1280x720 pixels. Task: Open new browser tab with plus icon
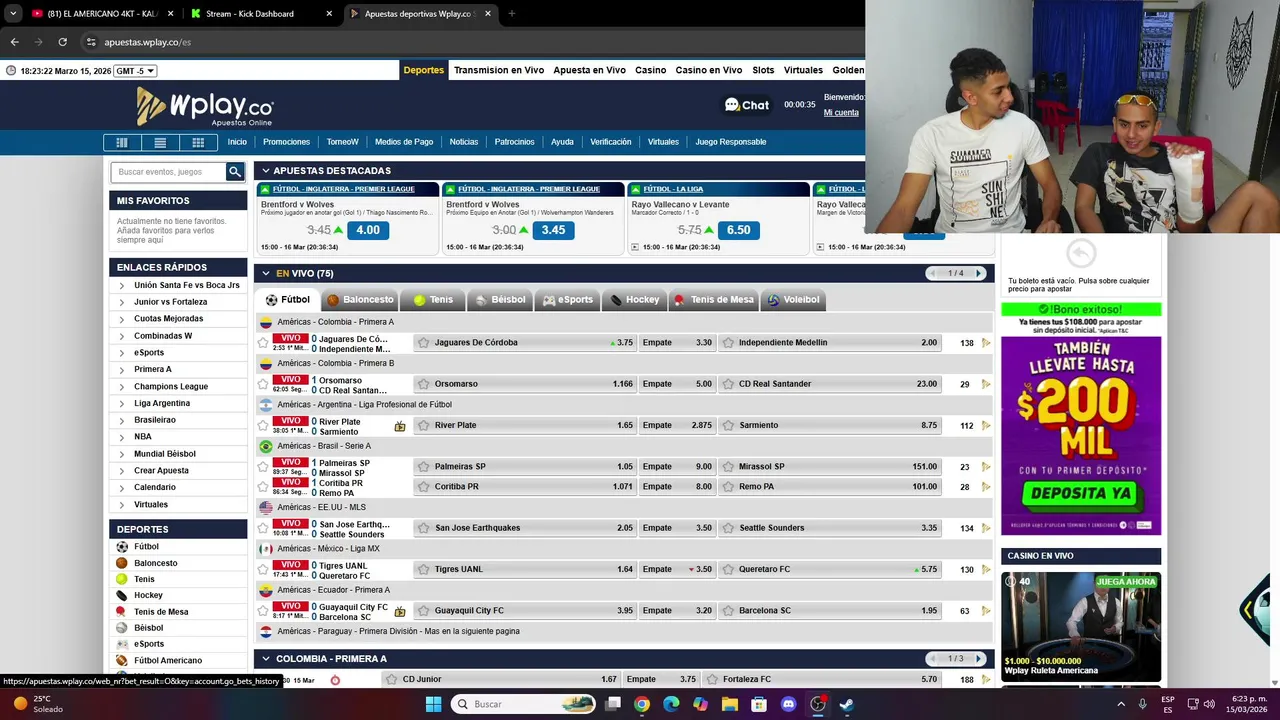511,14
